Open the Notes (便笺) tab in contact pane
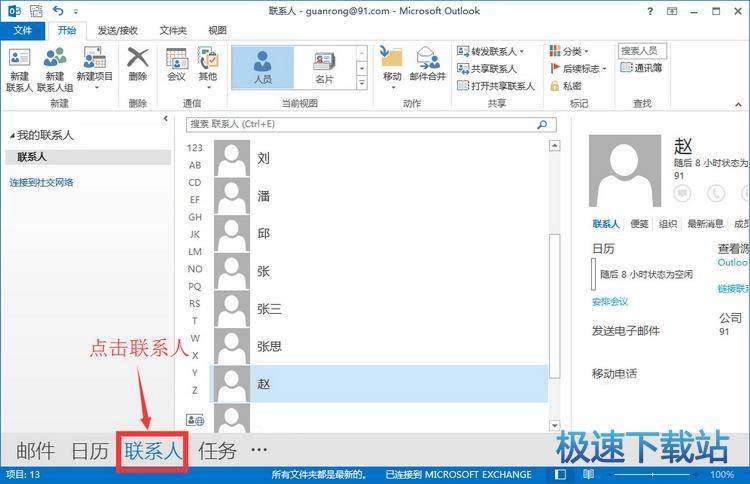 639,223
